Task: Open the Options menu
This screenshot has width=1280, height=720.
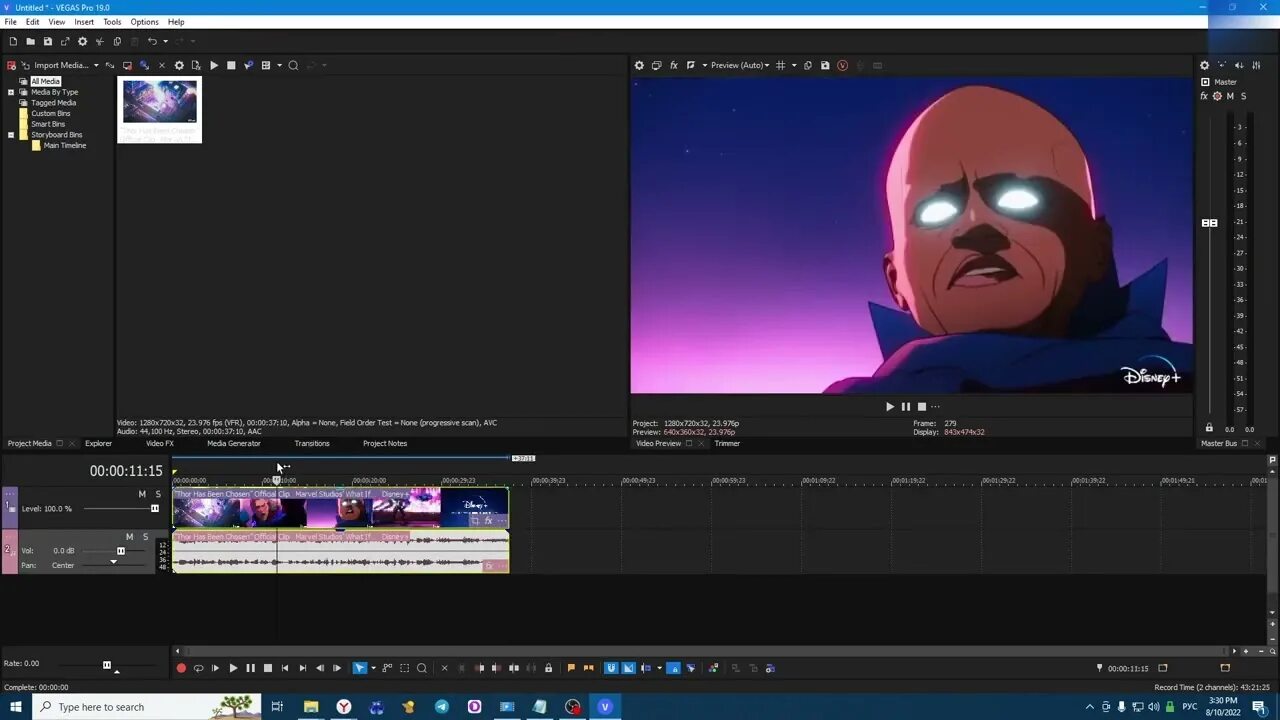Action: point(144,22)
